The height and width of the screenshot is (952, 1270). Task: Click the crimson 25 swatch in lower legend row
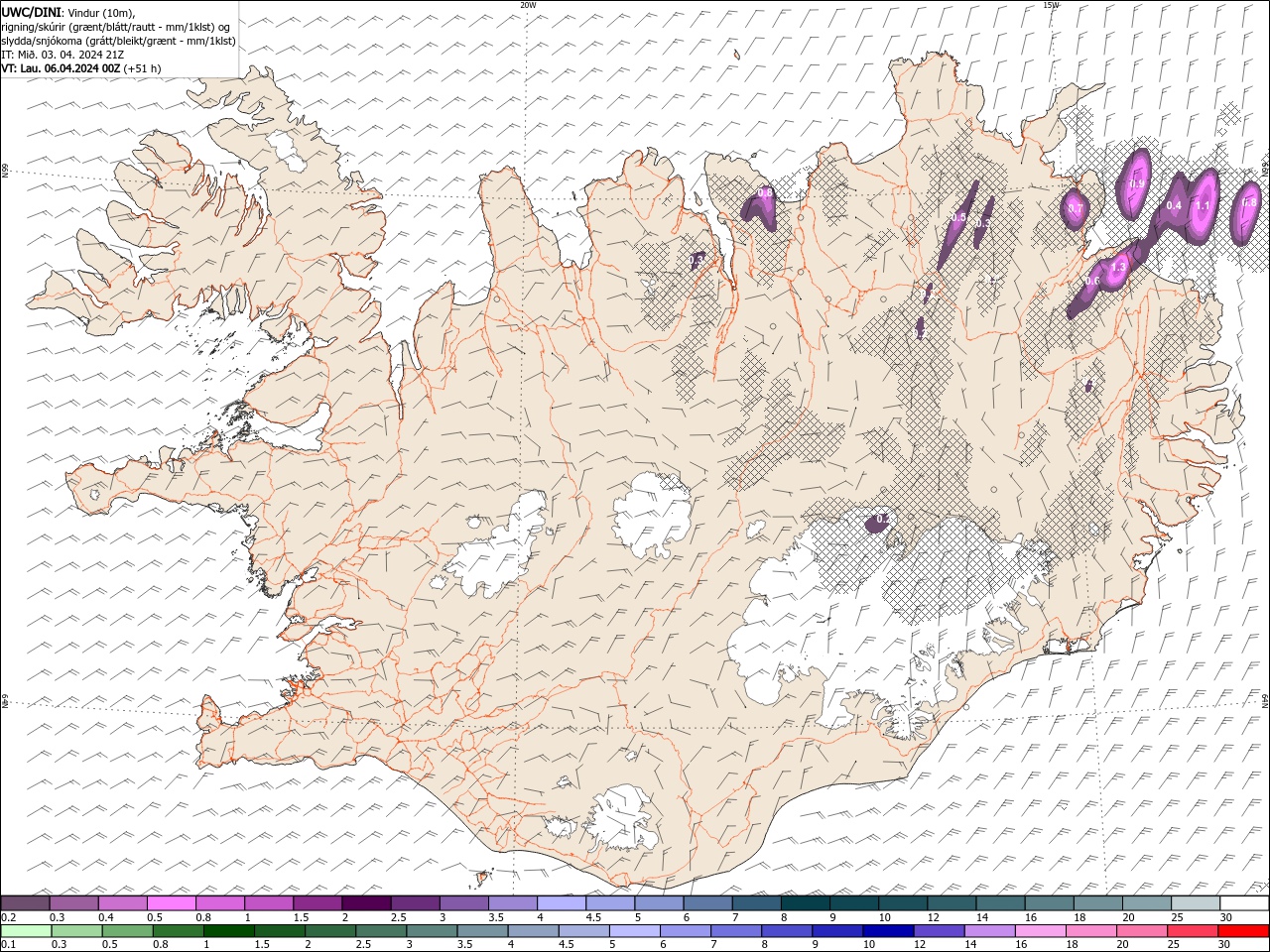(1192, 931)
